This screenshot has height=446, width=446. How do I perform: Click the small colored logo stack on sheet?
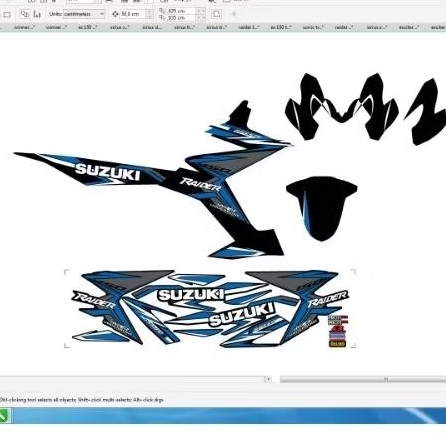pos(338,331)
